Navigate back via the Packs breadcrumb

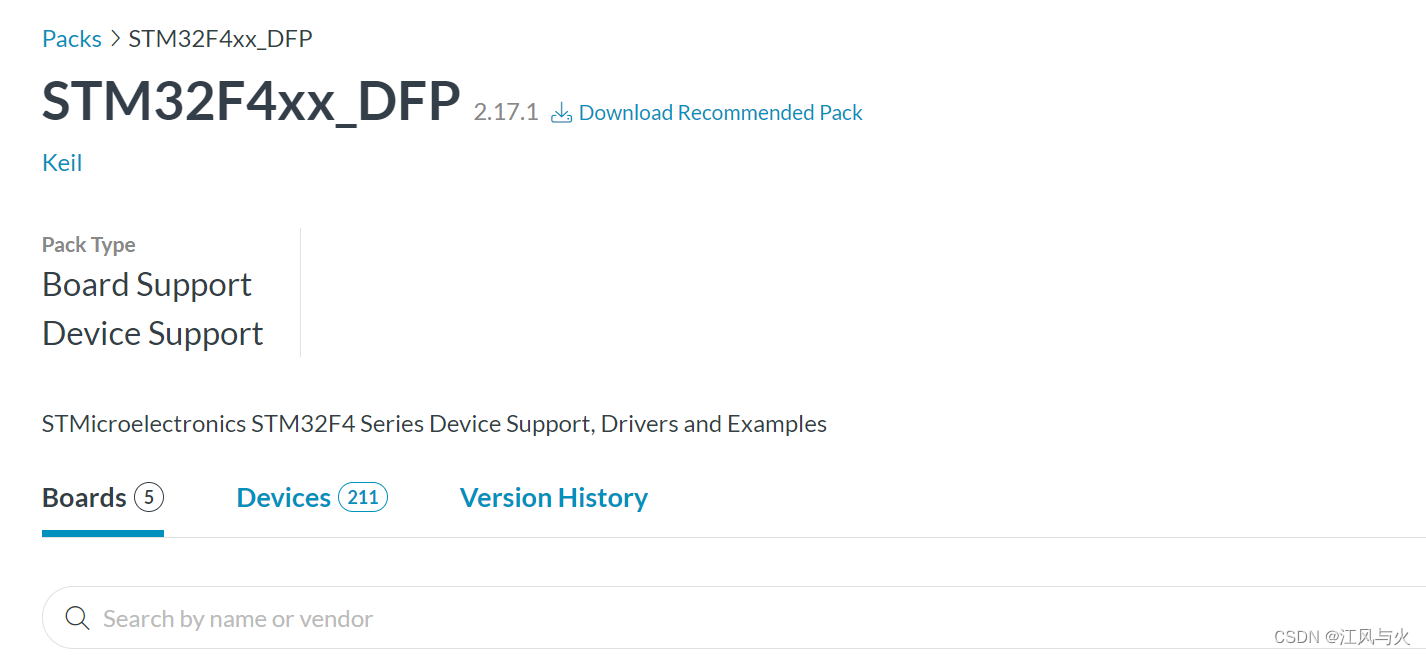click(x=71, y=38)
